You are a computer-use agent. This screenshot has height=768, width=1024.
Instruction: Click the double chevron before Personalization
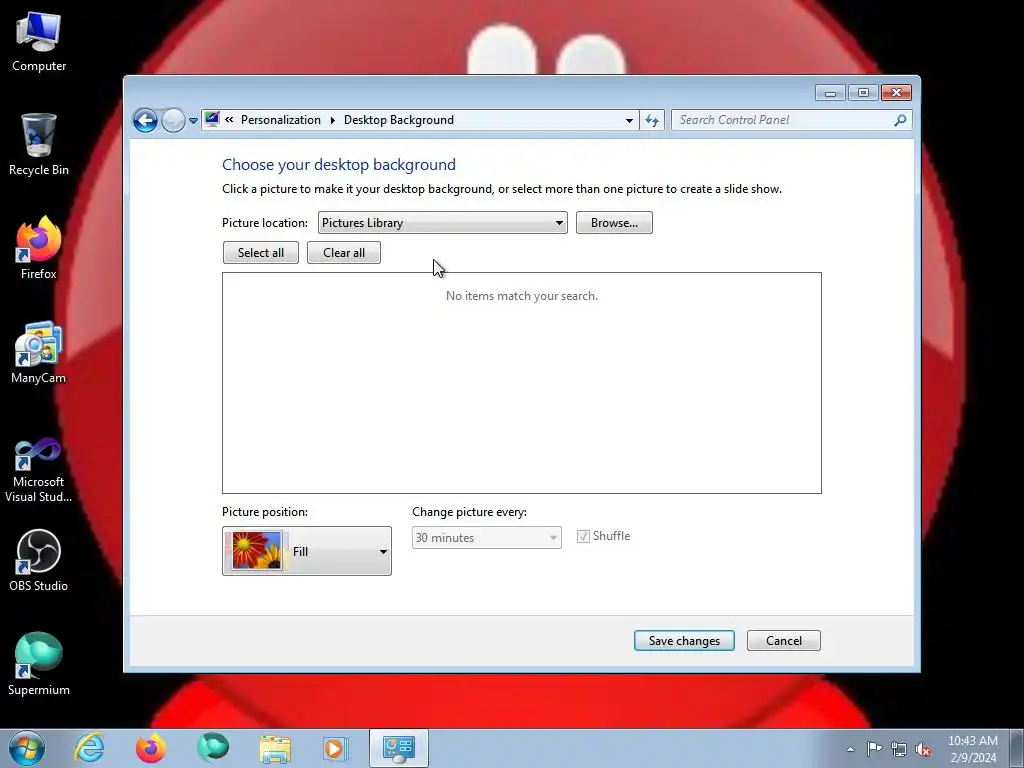(x=229, y=120)
